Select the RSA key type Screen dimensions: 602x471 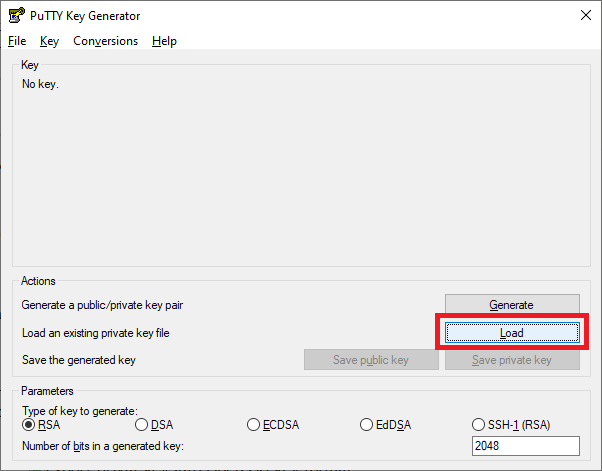41,425
